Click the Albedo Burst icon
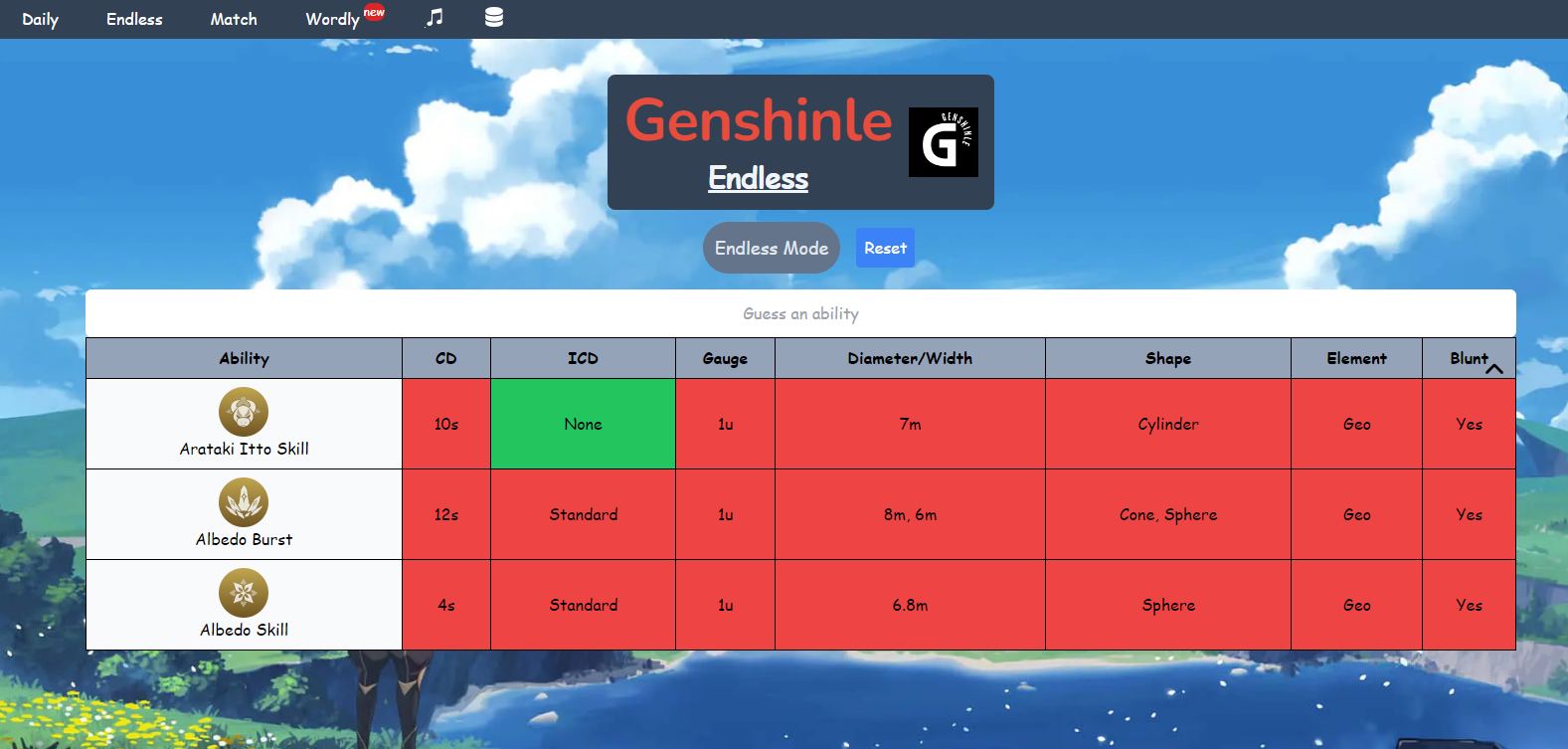Viewport: 1568px width, 749px height. coord(244,502)
